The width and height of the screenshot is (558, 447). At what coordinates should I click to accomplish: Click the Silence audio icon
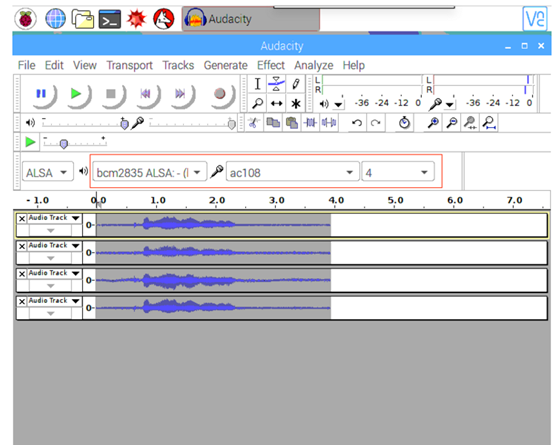329,123
